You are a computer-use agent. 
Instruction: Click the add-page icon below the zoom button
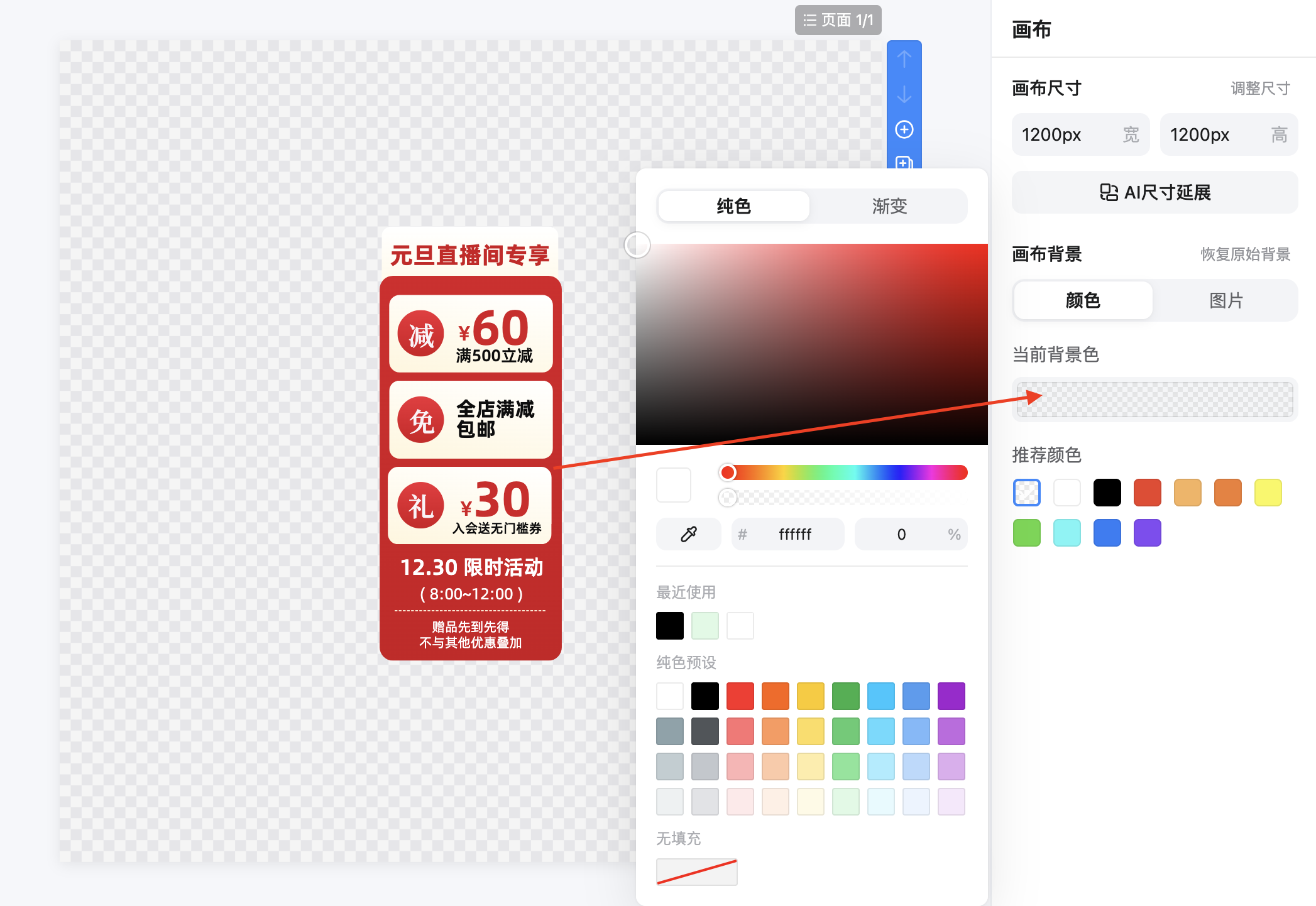click(904, 163)
